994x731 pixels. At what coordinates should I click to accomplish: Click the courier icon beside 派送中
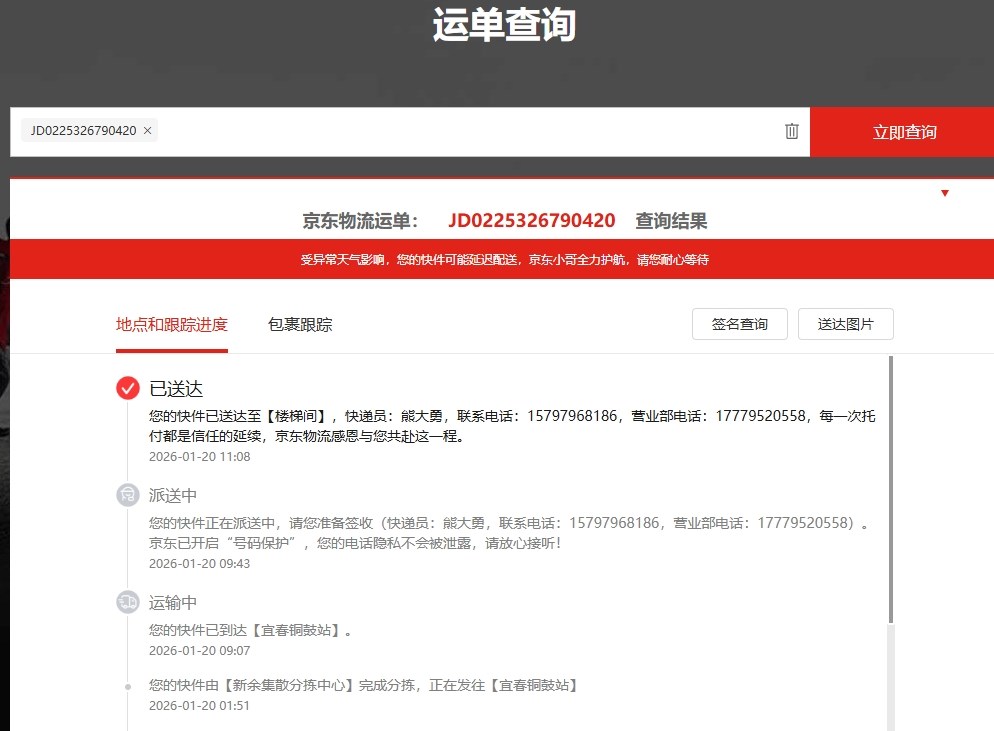point(128,495)
